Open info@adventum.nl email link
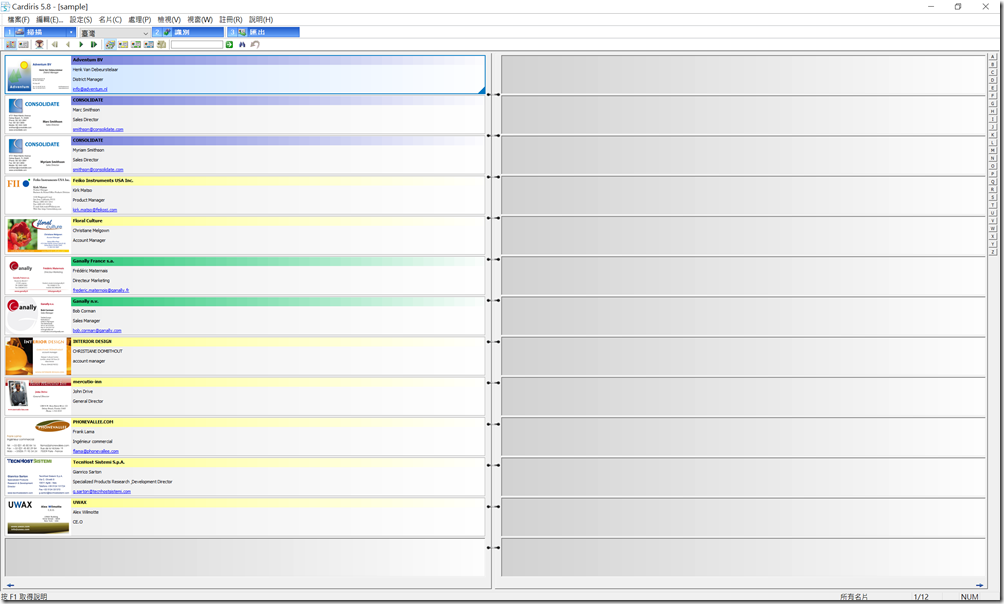The width and height of the screenshot is (1004, 604). [90, 89]
